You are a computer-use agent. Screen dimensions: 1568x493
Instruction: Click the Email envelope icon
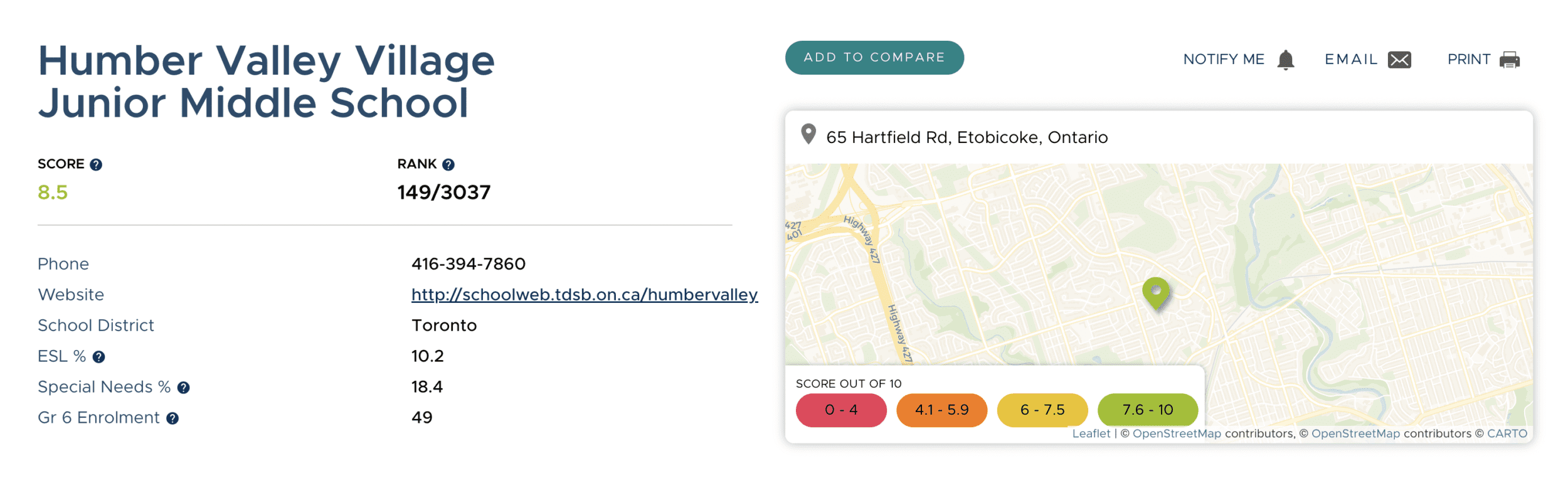click(x=1399, y=60)
